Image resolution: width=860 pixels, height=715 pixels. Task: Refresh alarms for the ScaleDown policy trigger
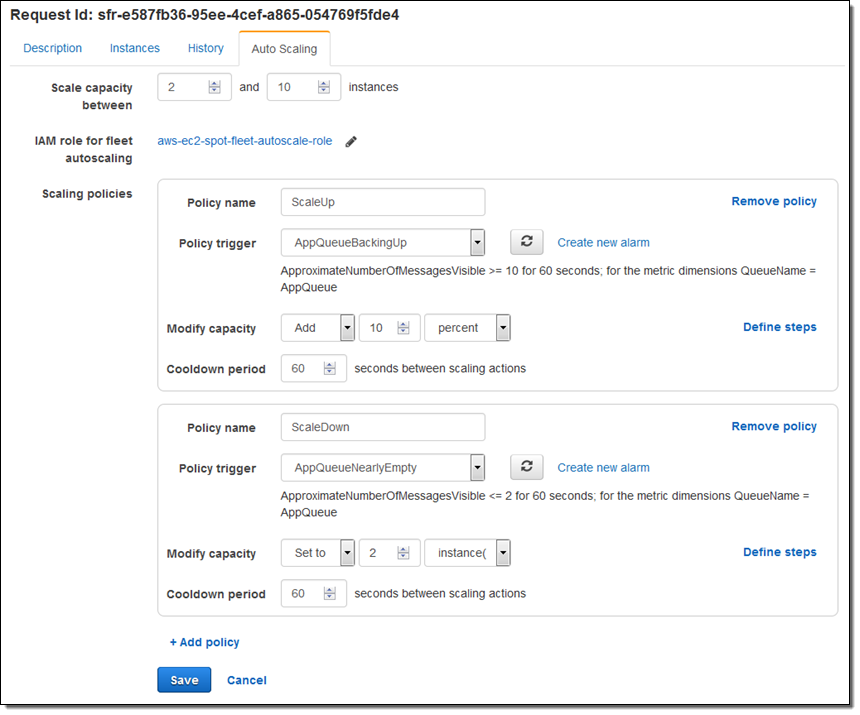(x=527, y=467)
